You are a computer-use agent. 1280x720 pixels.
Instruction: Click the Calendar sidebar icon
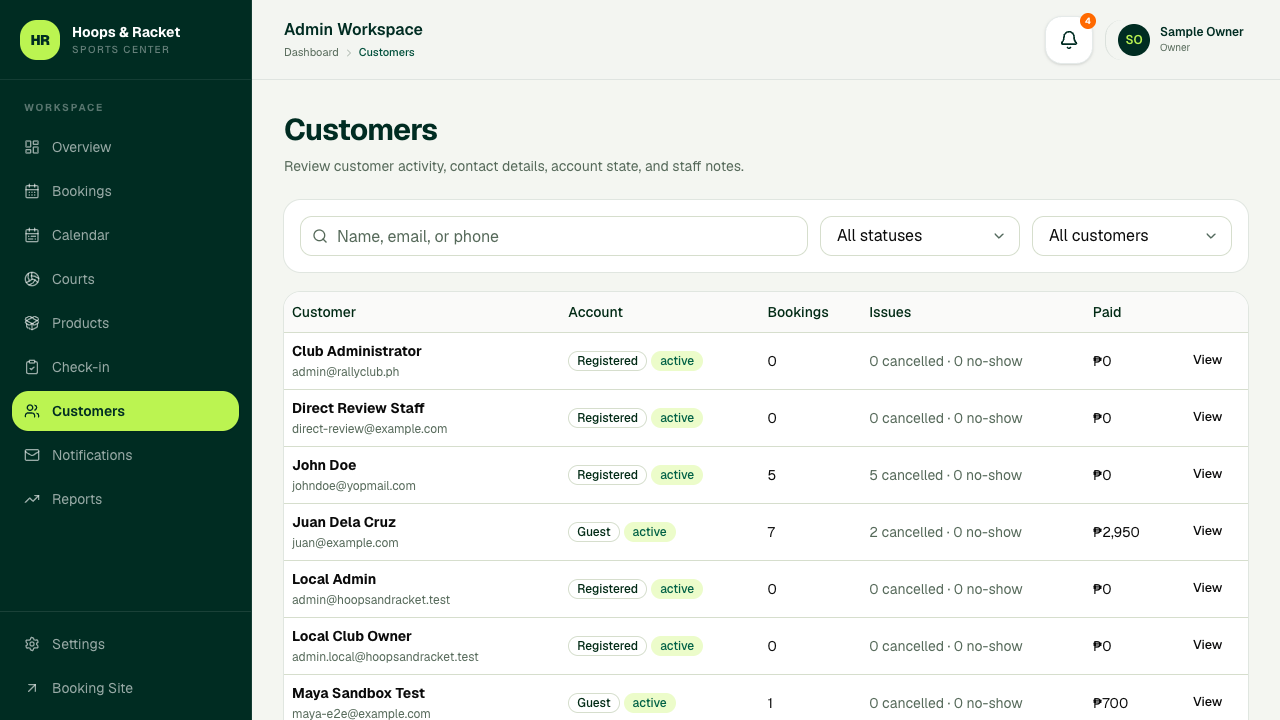(32, 235)
